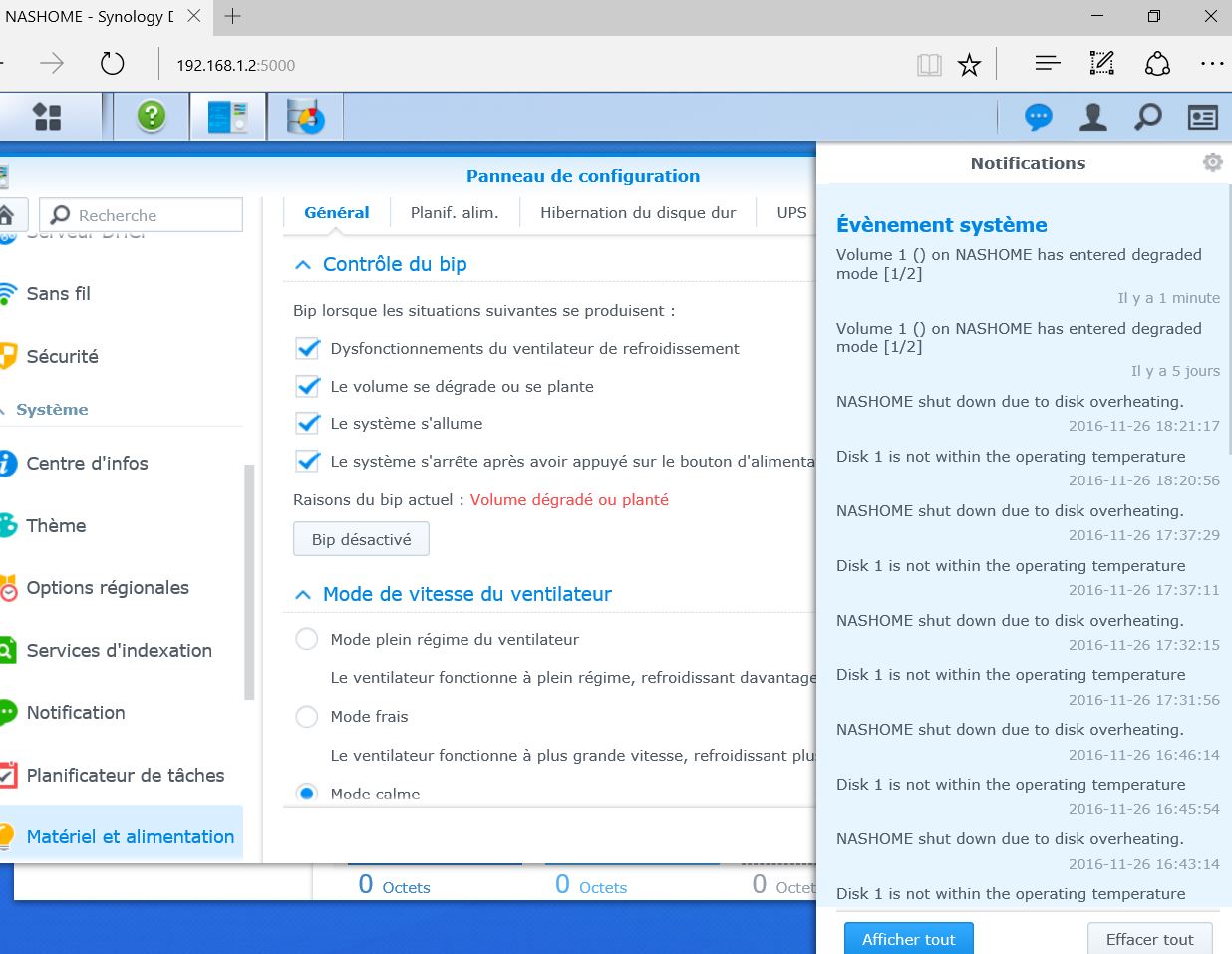Uncheck Le système s'allume checkbox
Viewport: 1232px width, 954px height.
click(x=308, y=424)
